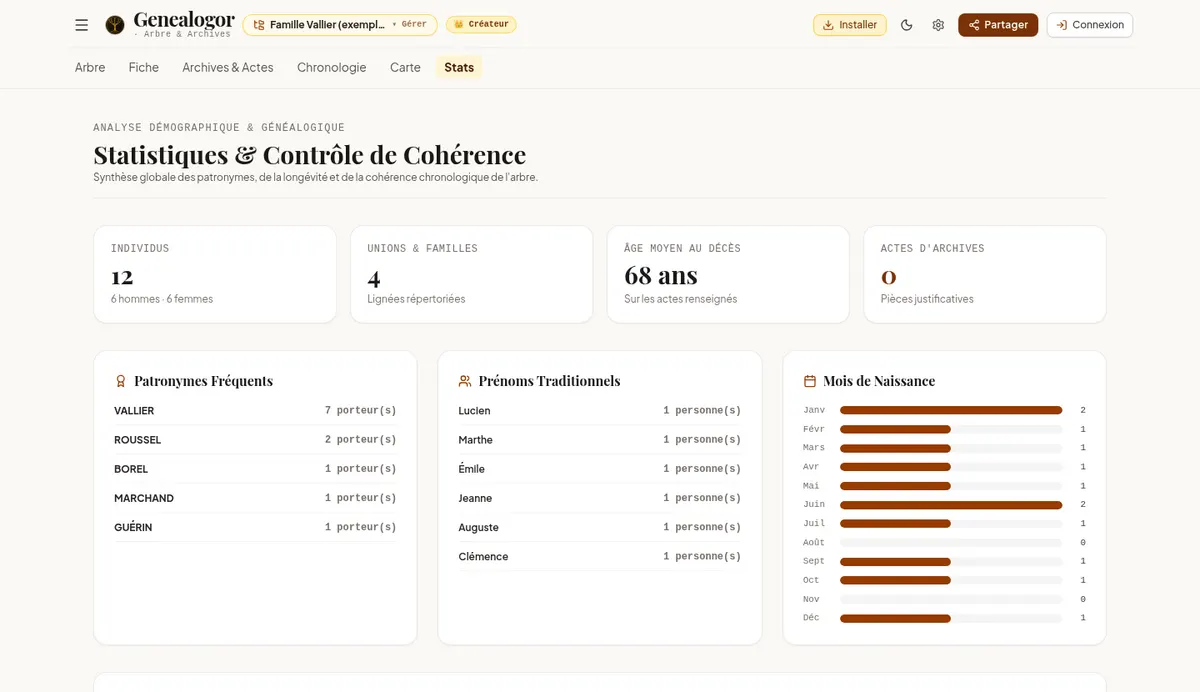1200x692 pixels.
Task: Toggle dark mode with moon icon
Action: pos(907,25)
